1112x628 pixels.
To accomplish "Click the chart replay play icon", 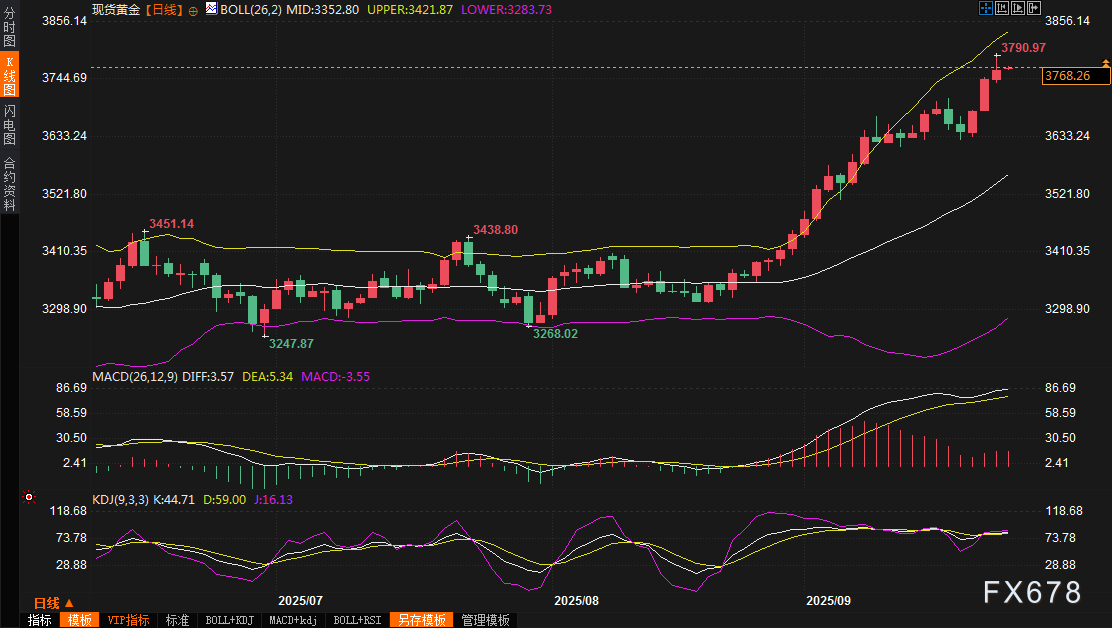I will pos(1016,8).
